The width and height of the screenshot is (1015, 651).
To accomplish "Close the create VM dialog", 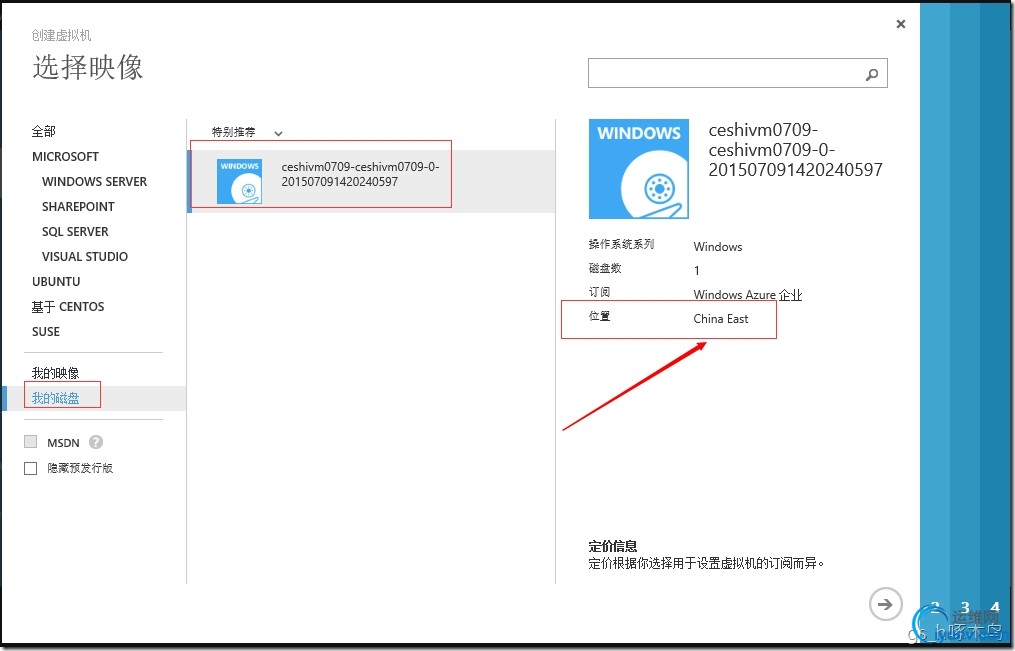I will tap(900, 24).
